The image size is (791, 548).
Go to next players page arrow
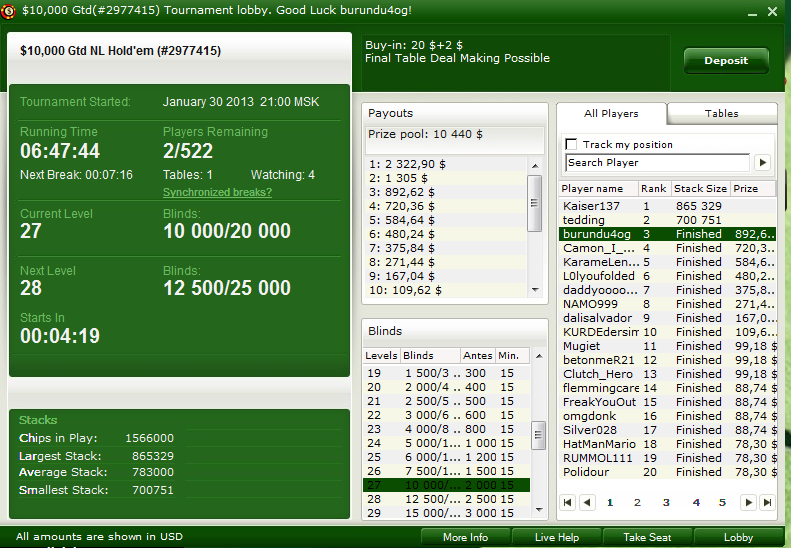(x=749, y=503)
